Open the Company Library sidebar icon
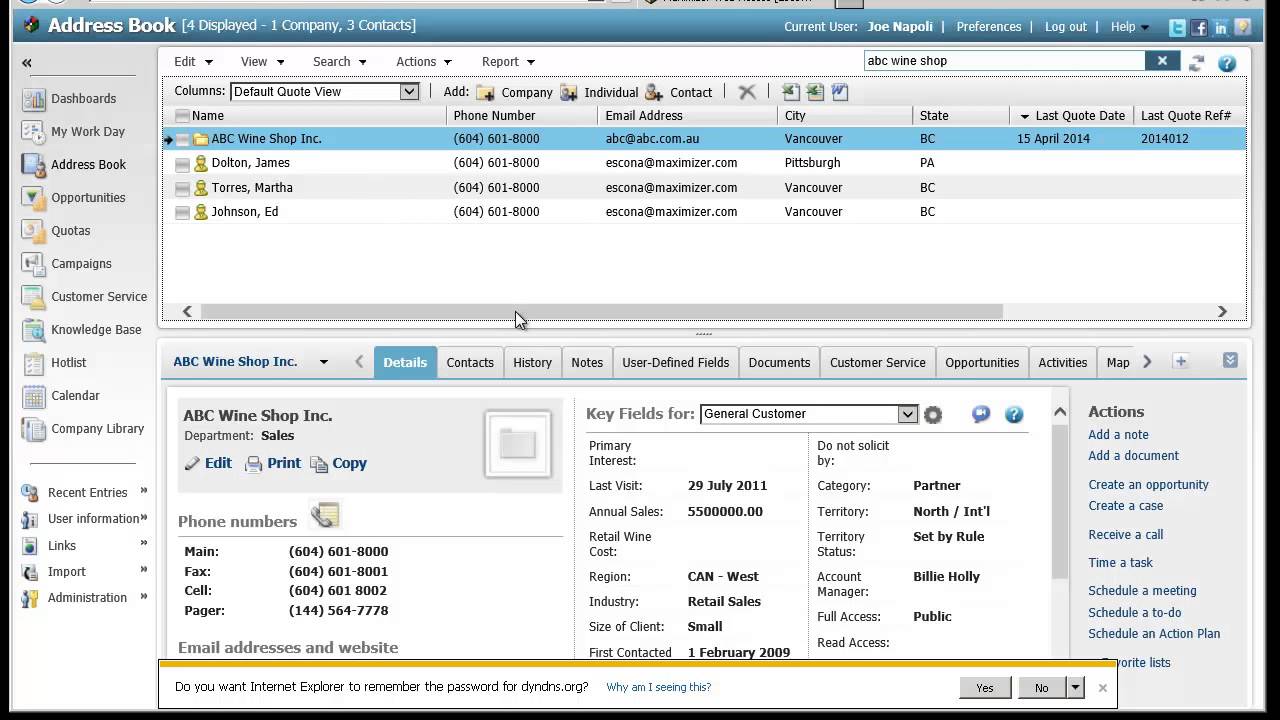1280x720 pixels. click(34, 429)
